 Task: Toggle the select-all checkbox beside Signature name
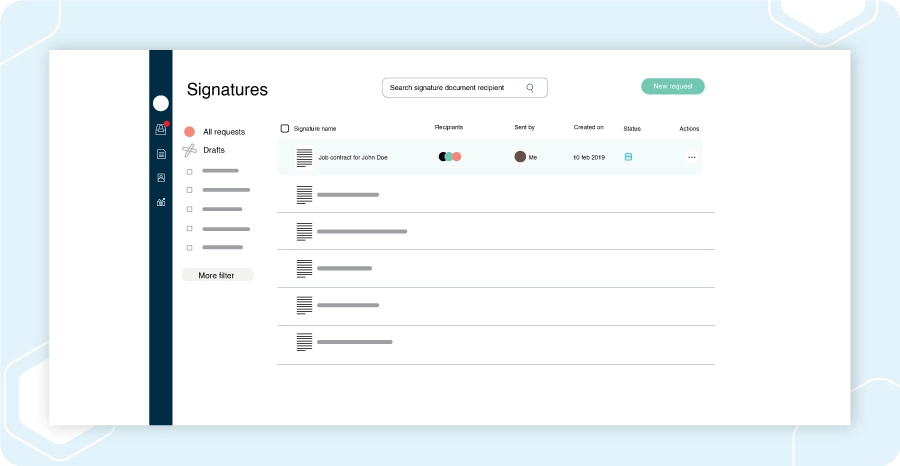pyautogui.click(x=285, y=129)
